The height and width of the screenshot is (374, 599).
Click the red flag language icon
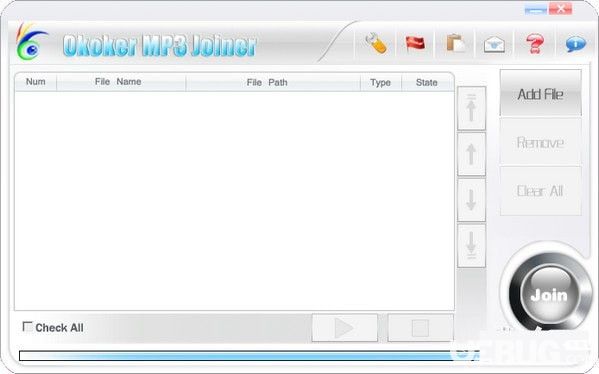click(x=415, y=43)
